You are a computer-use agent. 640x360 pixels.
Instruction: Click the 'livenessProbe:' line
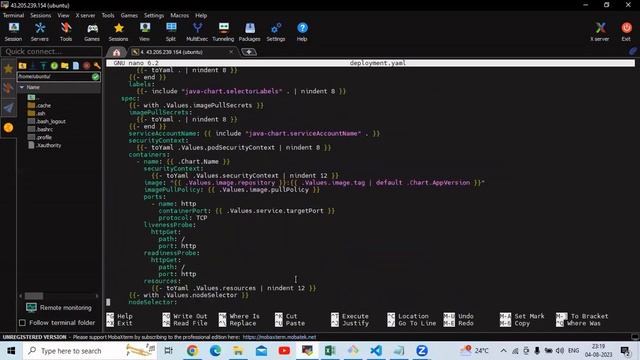point(170,224)
